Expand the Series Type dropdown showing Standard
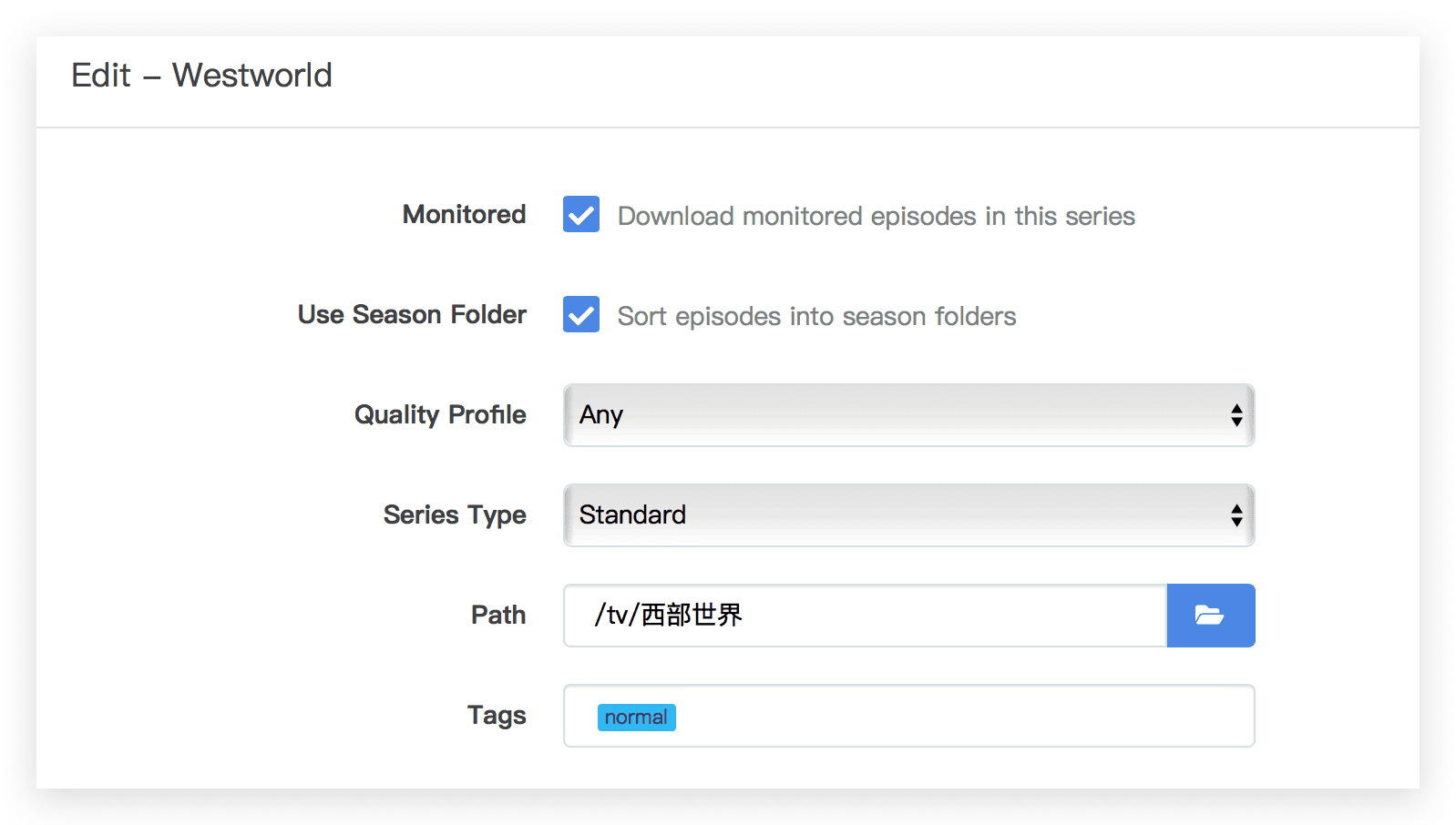The height and width of the screenshot is (825, 1456). point(909,515)
